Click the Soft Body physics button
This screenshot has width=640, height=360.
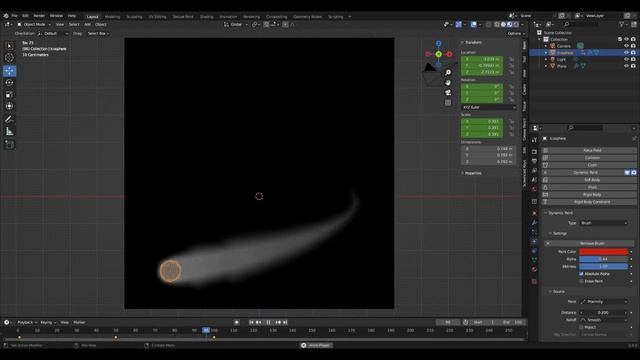(589, 180)
